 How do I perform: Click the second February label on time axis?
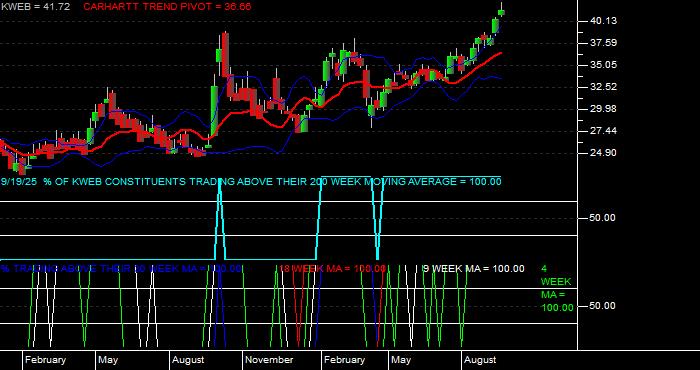click(x=345, y=360)
